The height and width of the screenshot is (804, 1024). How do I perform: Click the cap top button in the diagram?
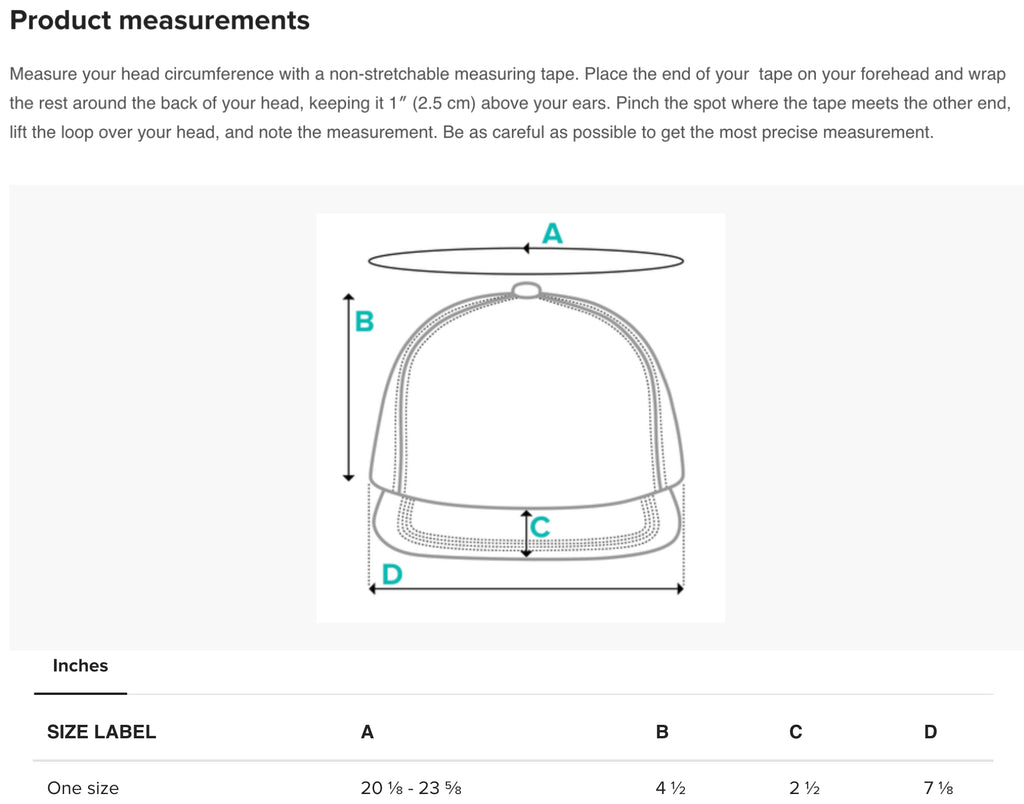click(x=526, y=290)
